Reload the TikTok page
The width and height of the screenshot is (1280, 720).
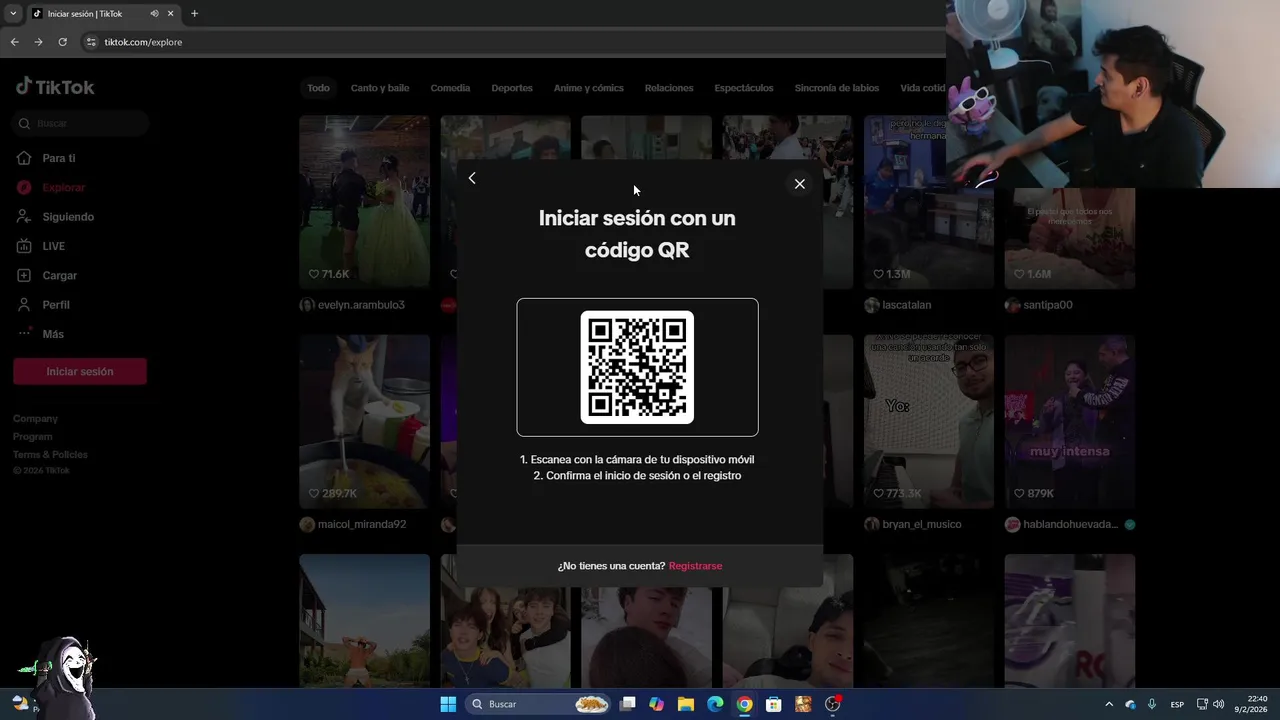(62, 42)
